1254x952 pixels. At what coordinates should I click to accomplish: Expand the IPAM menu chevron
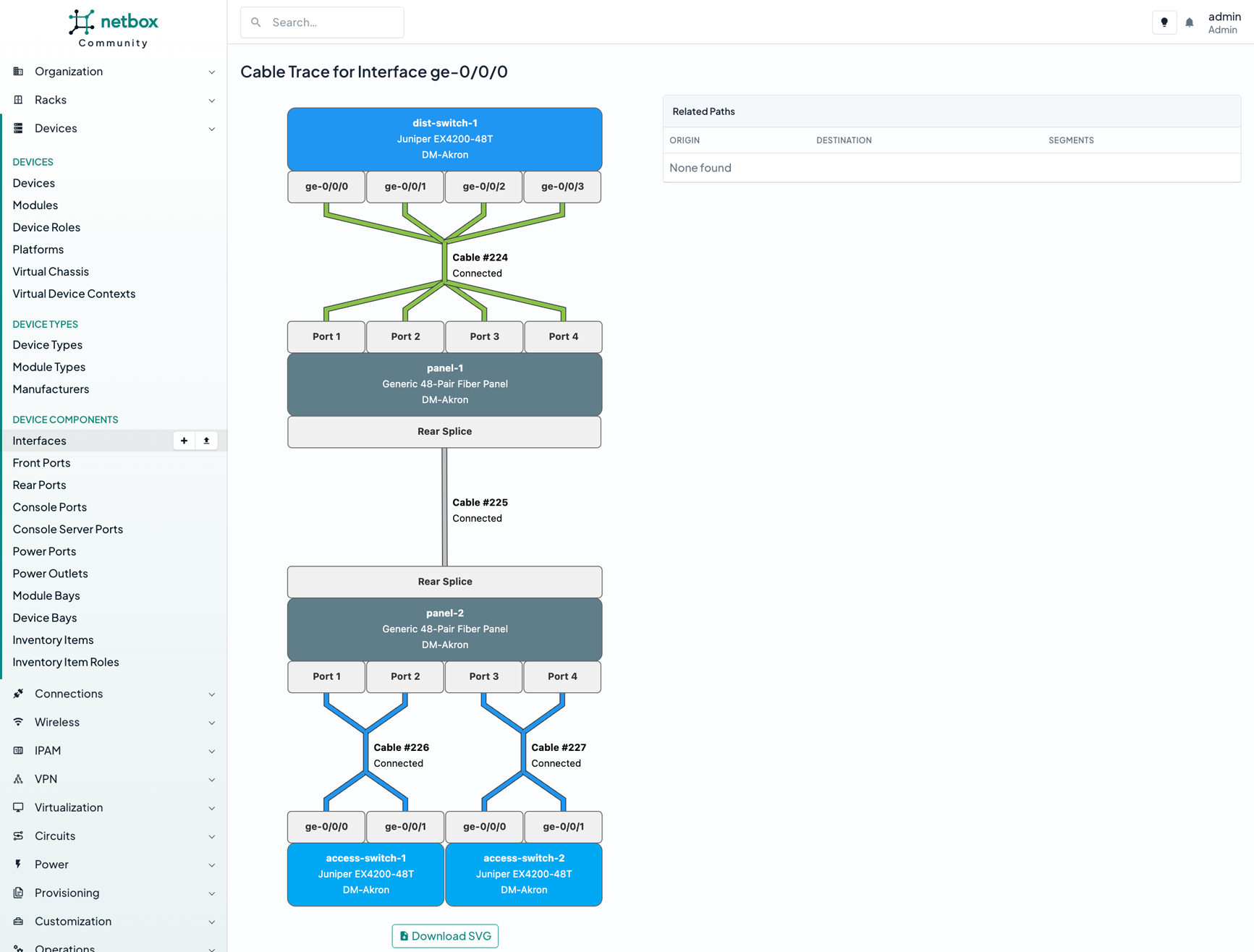point(211,751)
